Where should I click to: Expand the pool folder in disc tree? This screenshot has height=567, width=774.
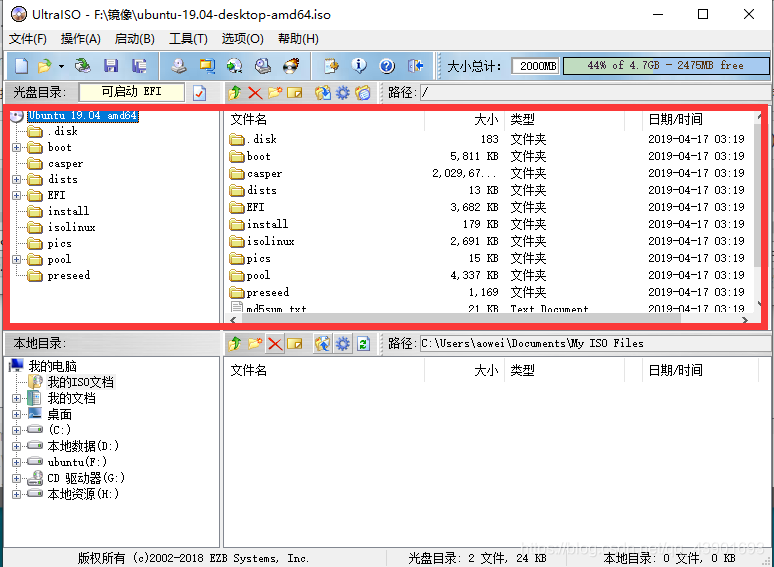point(16,260)
